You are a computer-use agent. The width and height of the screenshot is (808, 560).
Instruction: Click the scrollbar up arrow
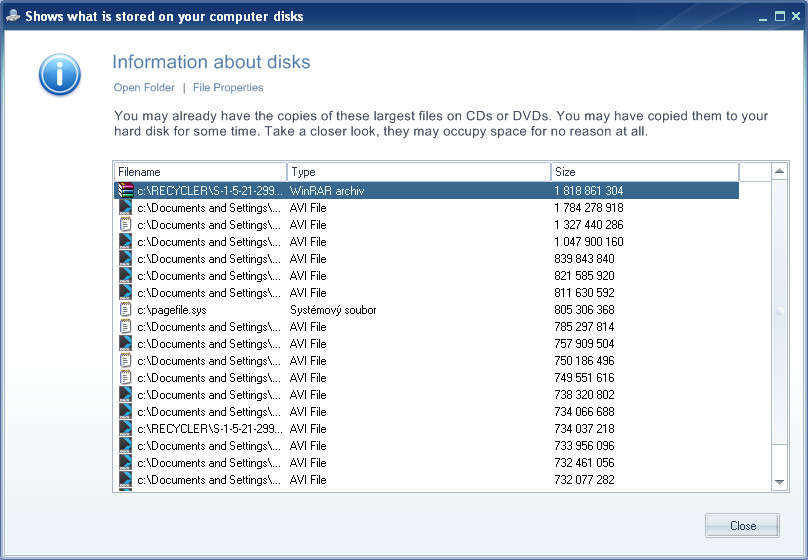(x=780, y=171)
